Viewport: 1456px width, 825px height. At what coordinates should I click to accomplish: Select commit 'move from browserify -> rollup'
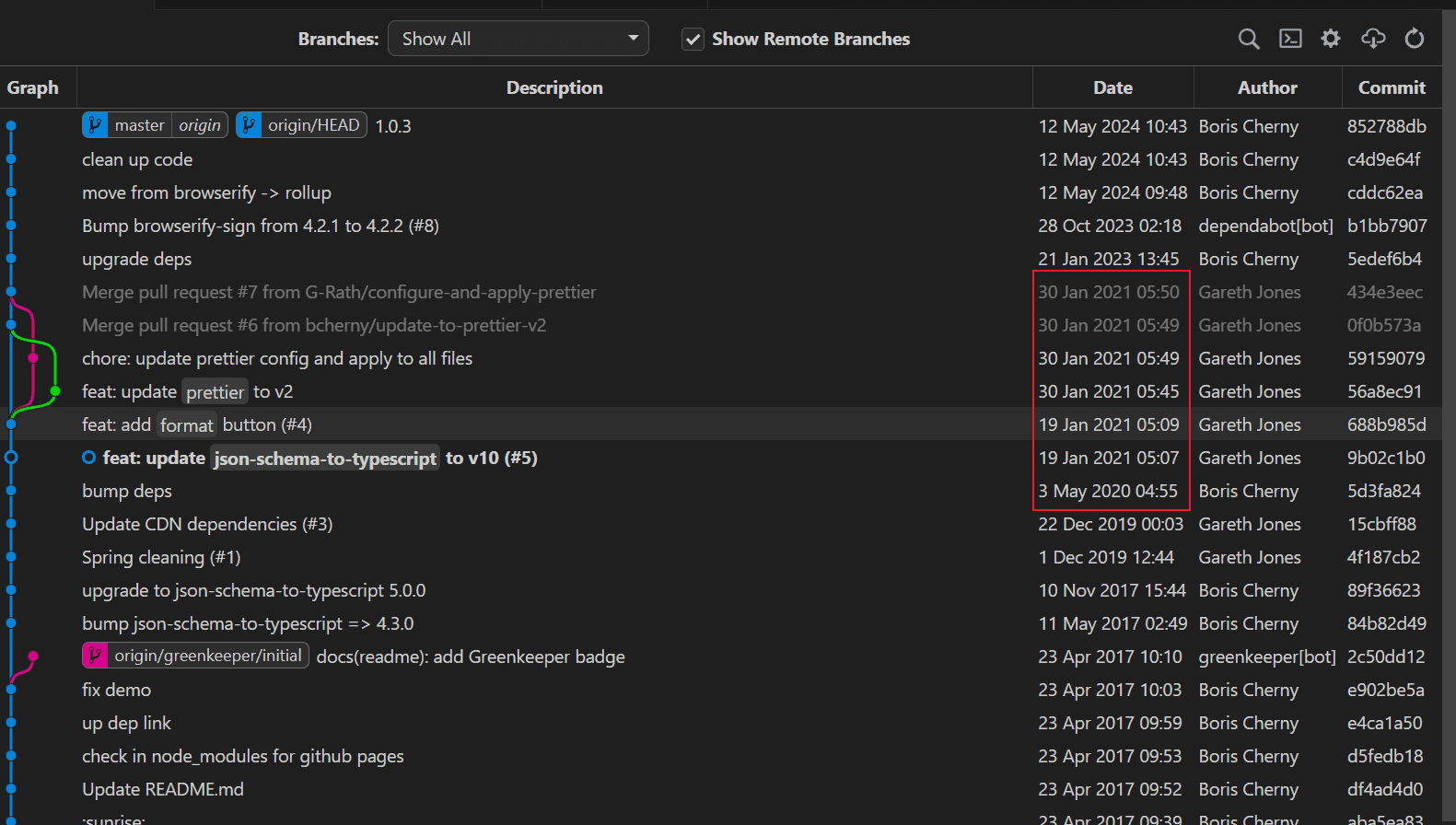tap(206, 192)
